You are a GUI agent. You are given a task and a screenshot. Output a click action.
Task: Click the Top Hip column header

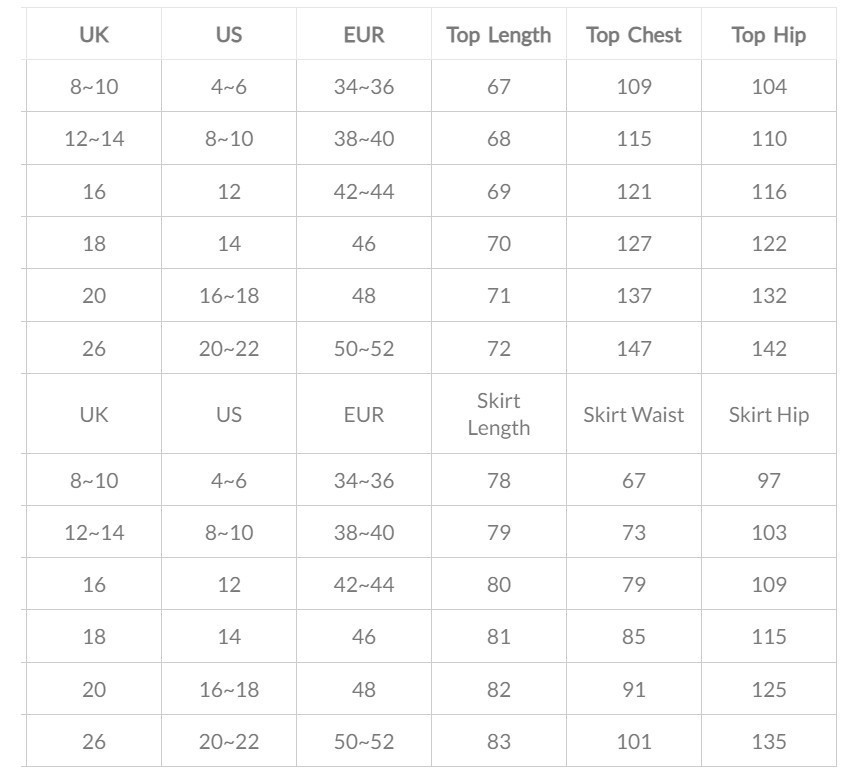tap(768, 35)
